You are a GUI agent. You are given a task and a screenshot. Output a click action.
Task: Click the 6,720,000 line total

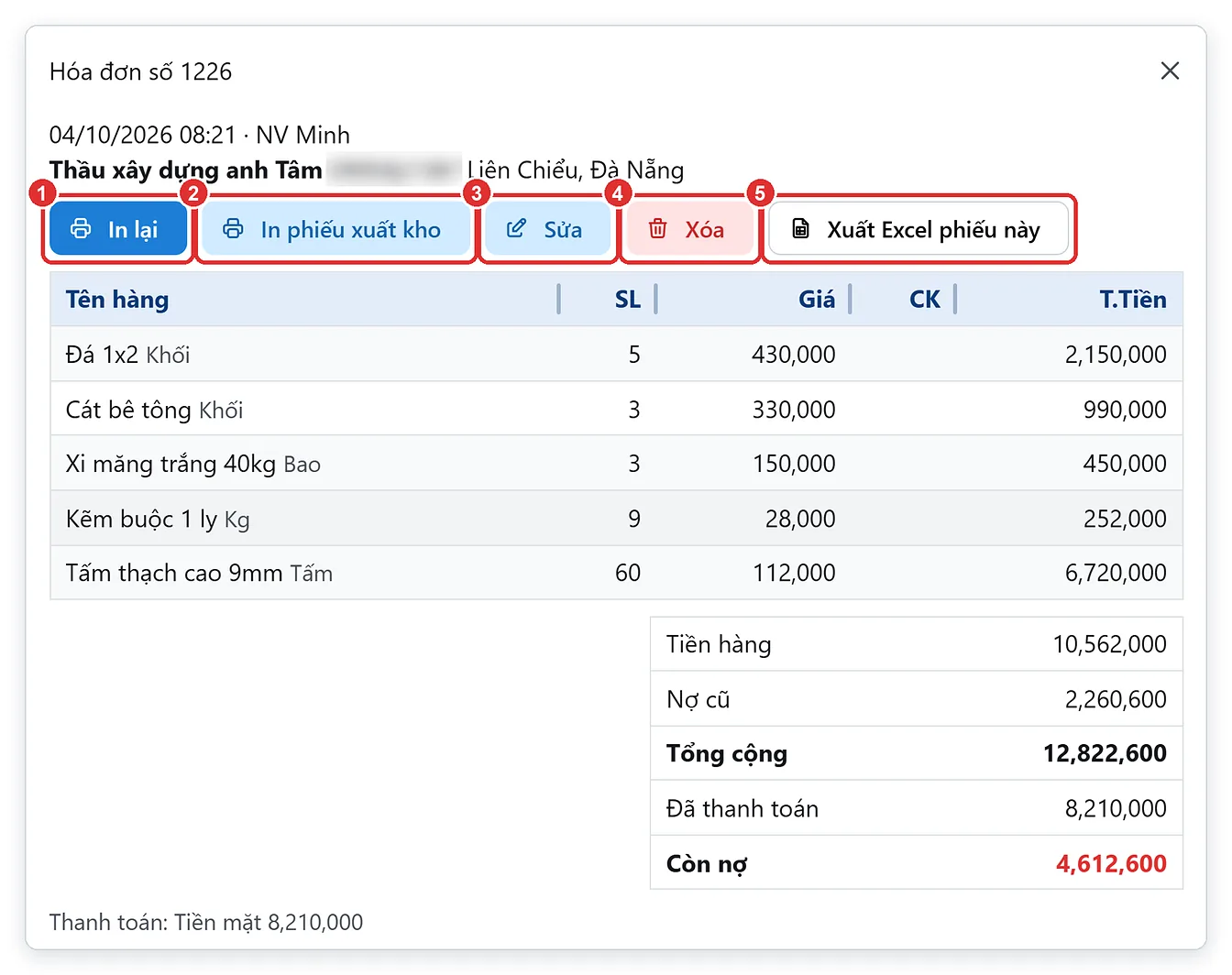click(x=1116, y=573)
